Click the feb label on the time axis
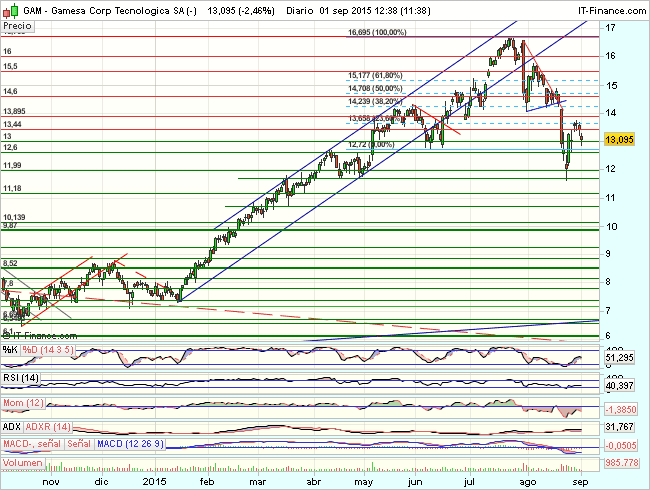This screenshot has height=490, width=650. pos(207,482)
